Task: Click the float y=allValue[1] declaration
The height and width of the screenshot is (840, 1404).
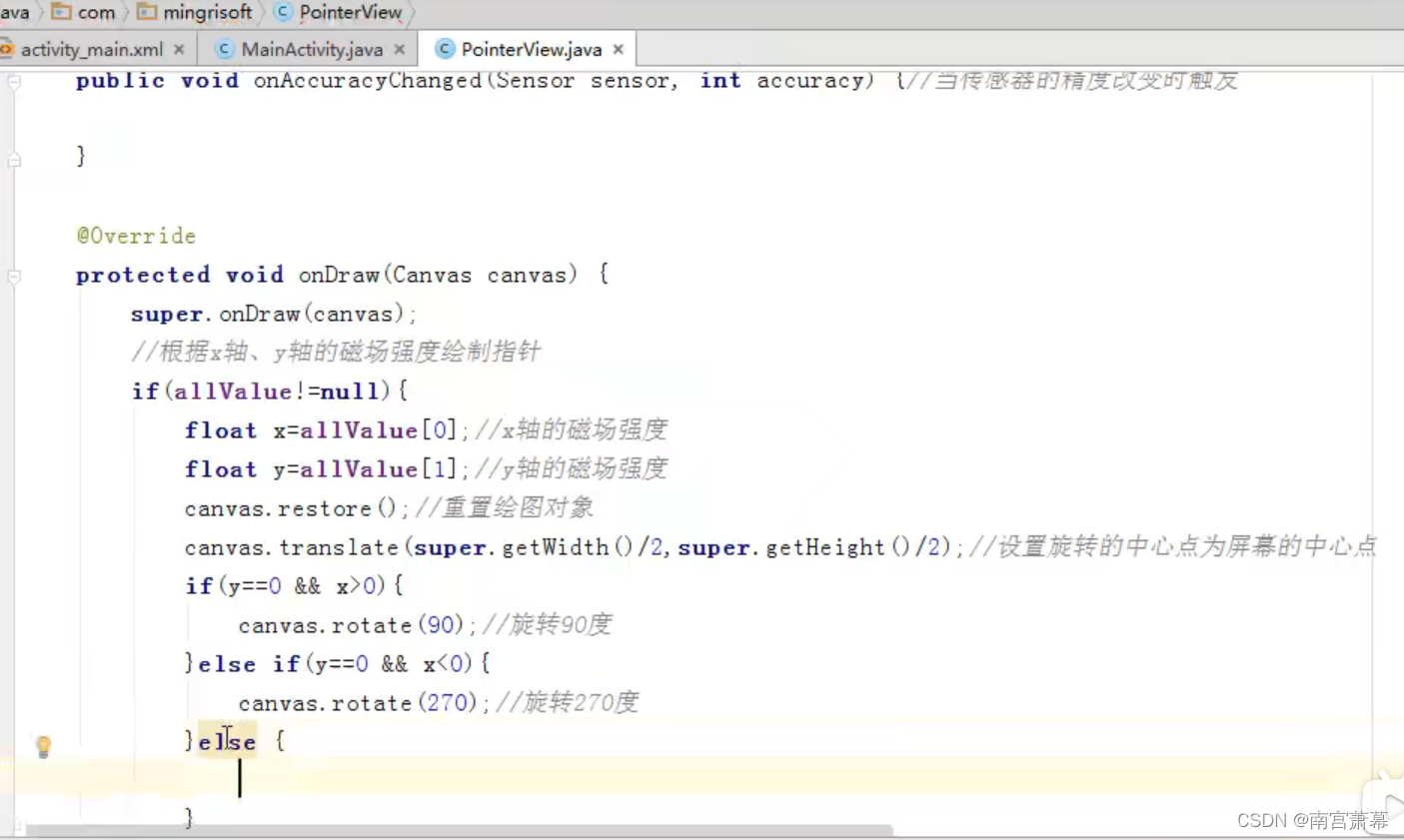Action: (x=327, y=468)
